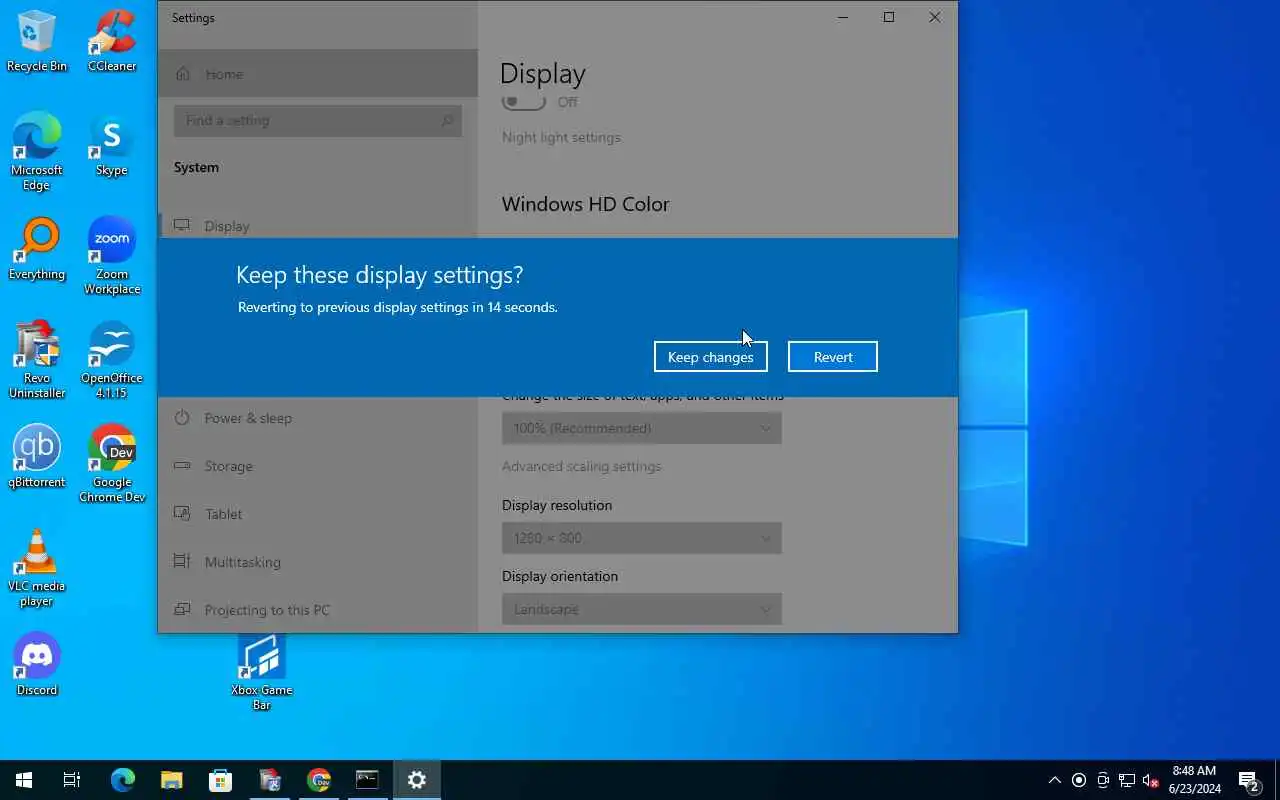Image resolution: width=1280 pixels, height=800 pixels.
Task: Click the Meet Now camera tray icon
Action: 1102,780
